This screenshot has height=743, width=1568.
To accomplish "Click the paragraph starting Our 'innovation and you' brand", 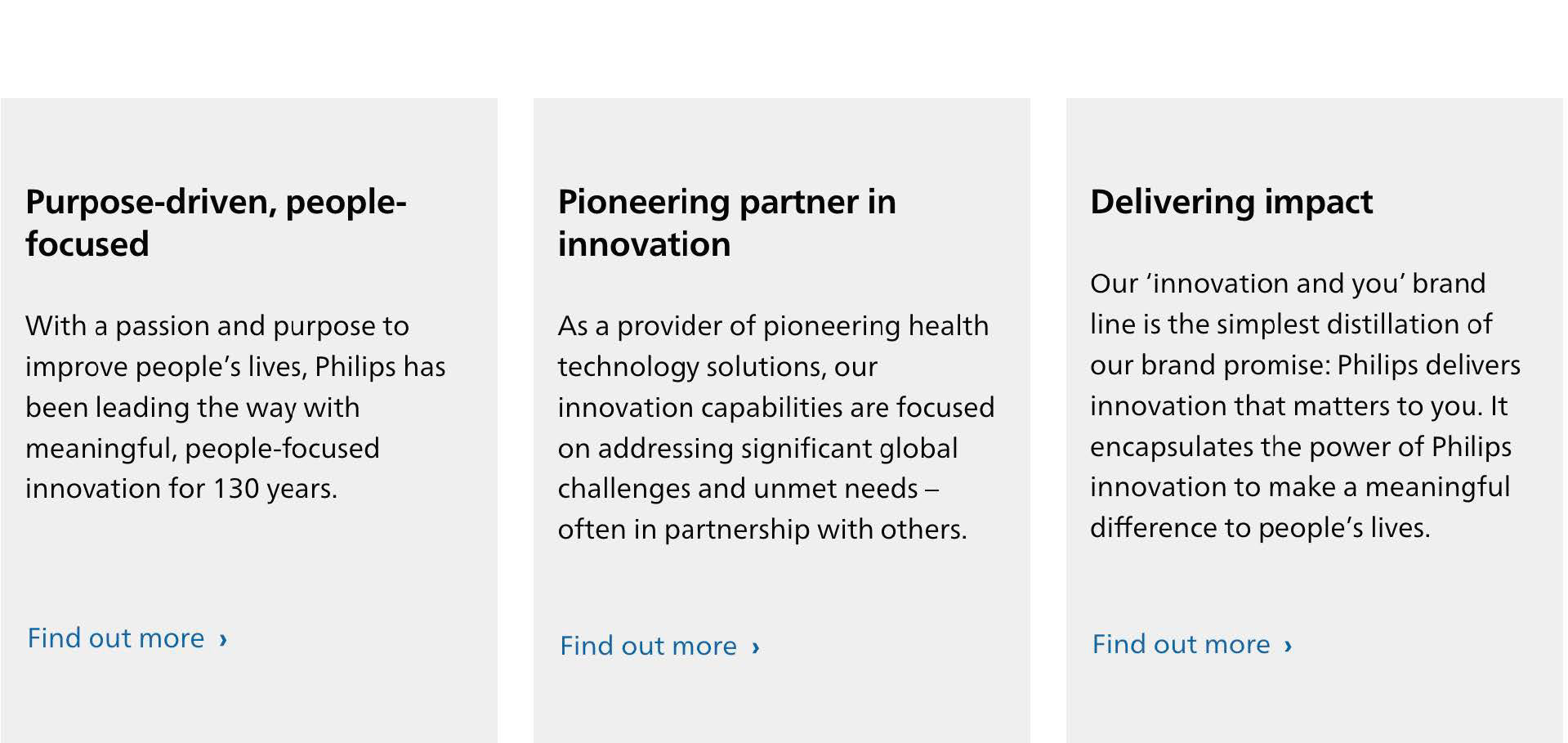I will pyautogui.click(x=1305, y=405).
